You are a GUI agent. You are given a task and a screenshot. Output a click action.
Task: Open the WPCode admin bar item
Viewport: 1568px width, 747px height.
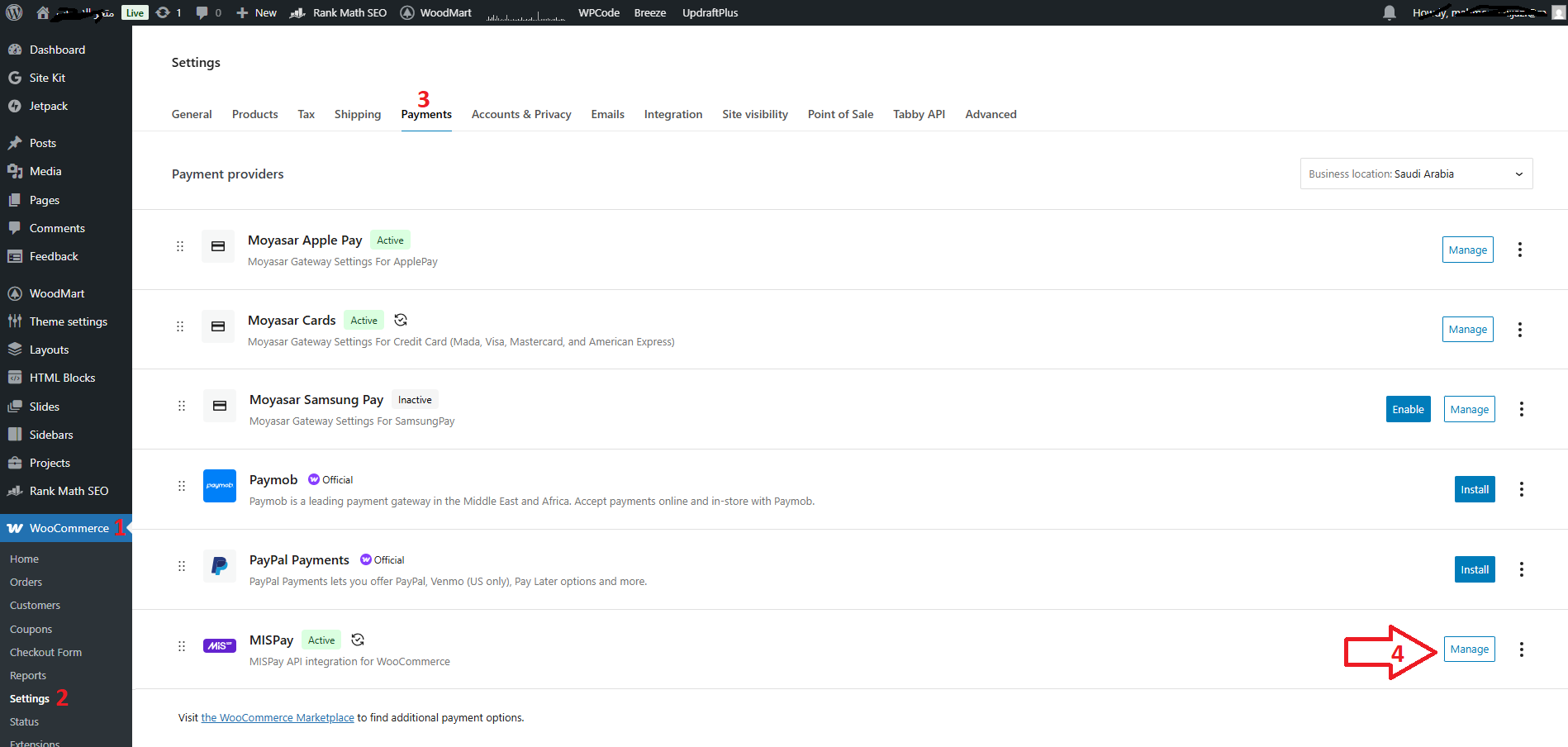599,12
